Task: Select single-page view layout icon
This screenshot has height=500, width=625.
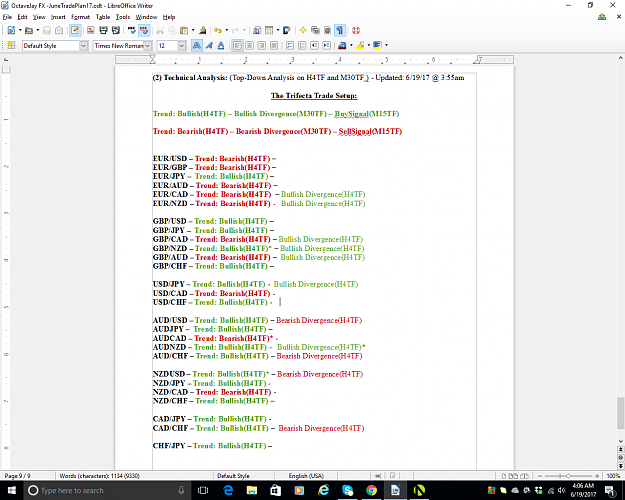Action: click(504, 476)
